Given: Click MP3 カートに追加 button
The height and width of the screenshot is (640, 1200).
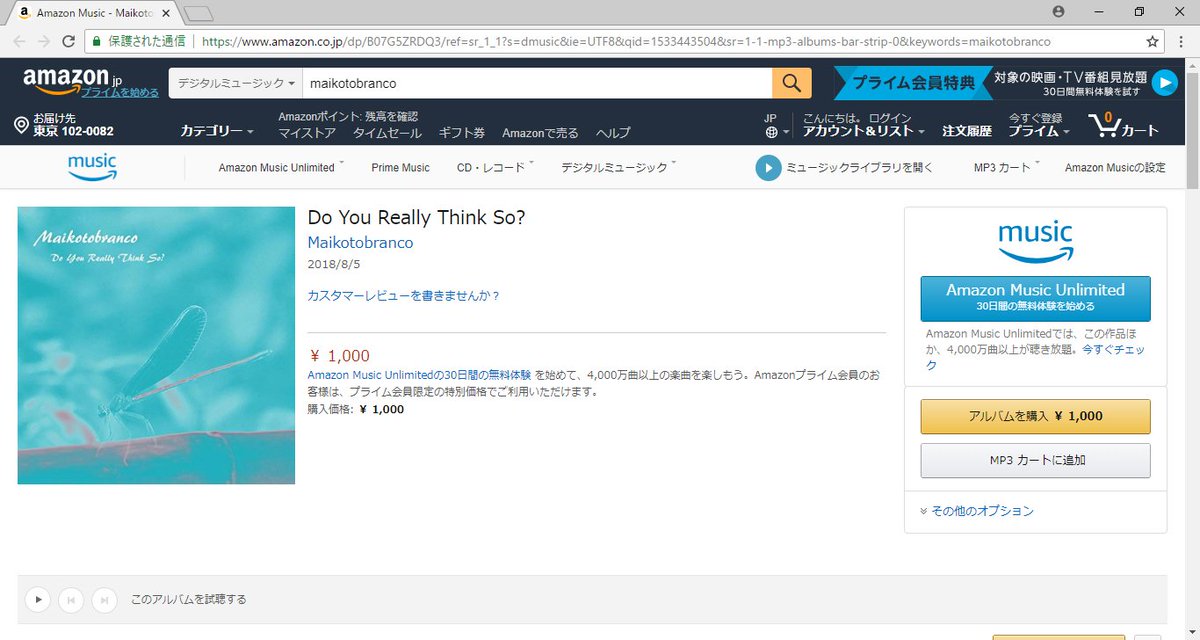Looking at the screenshot, I should tap(1035, 461).
